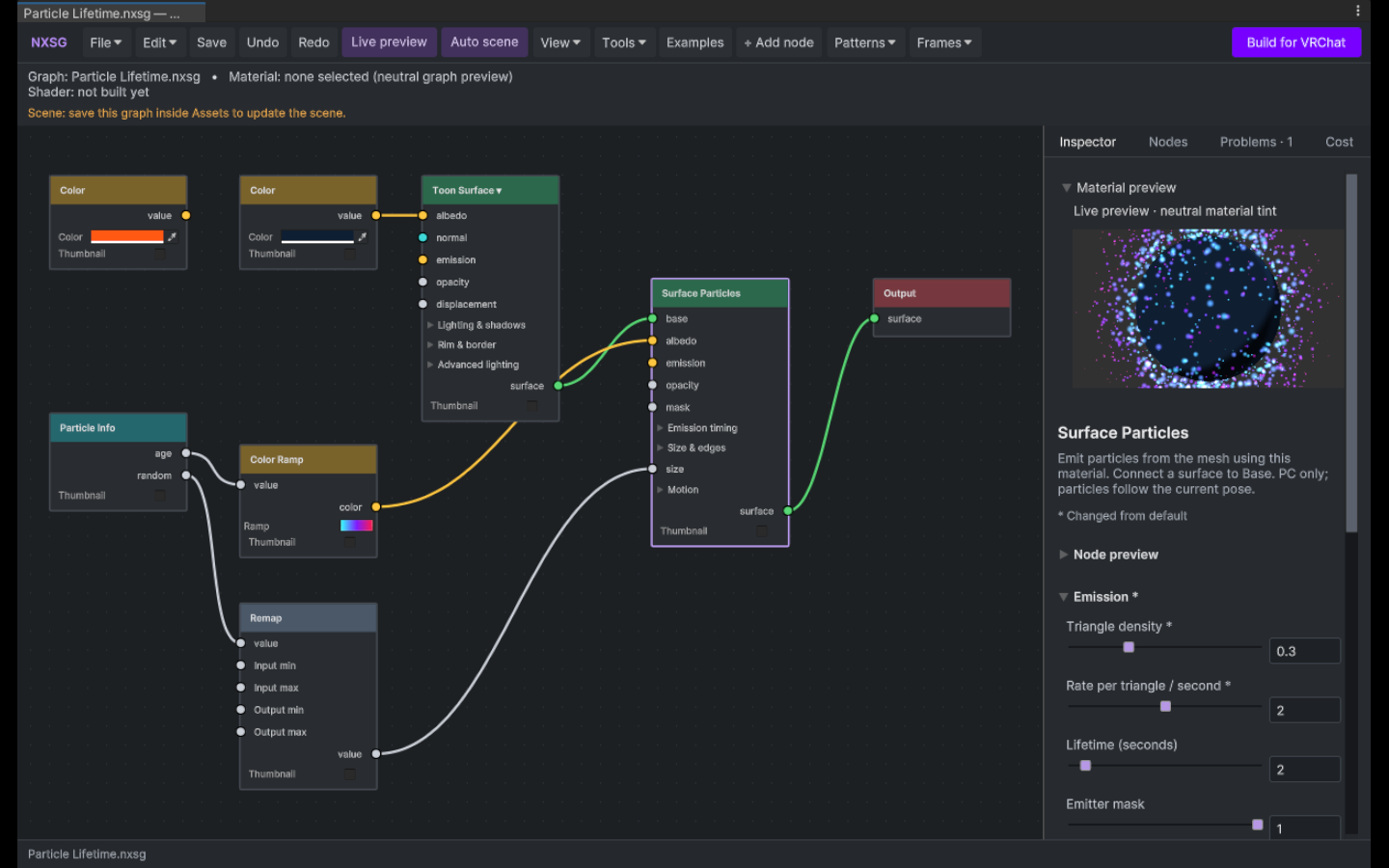Enable Thumbnail on orange Color node
This screenshot has height=868, width=1389.
[x=160, y=255]
